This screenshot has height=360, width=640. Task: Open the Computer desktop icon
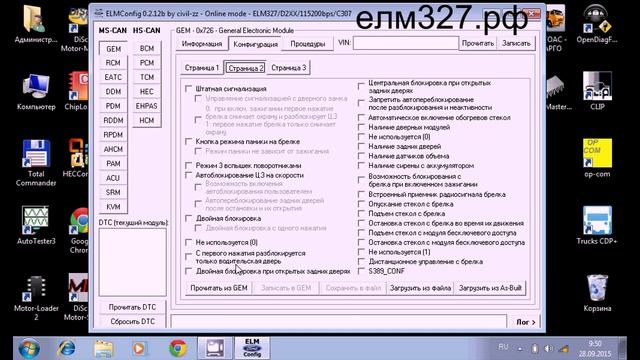tap(36, 92)
